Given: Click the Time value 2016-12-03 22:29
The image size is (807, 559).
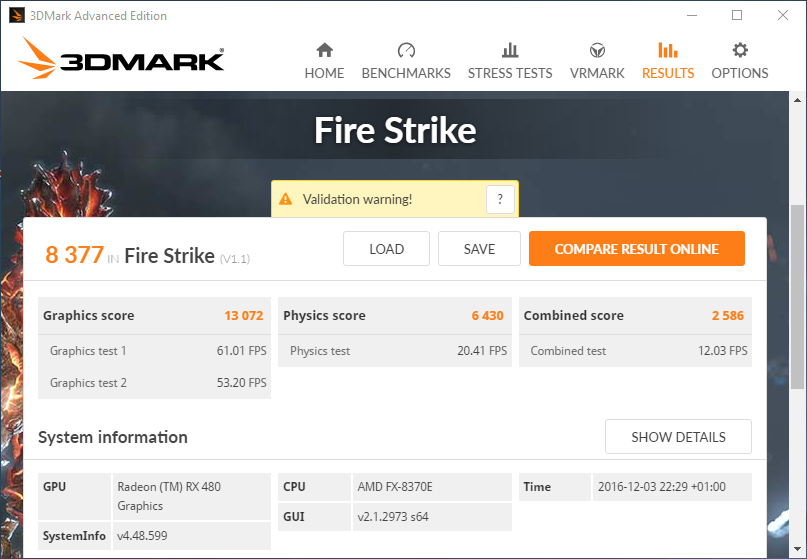Looking at the screenshot, I should pos(662,486).
